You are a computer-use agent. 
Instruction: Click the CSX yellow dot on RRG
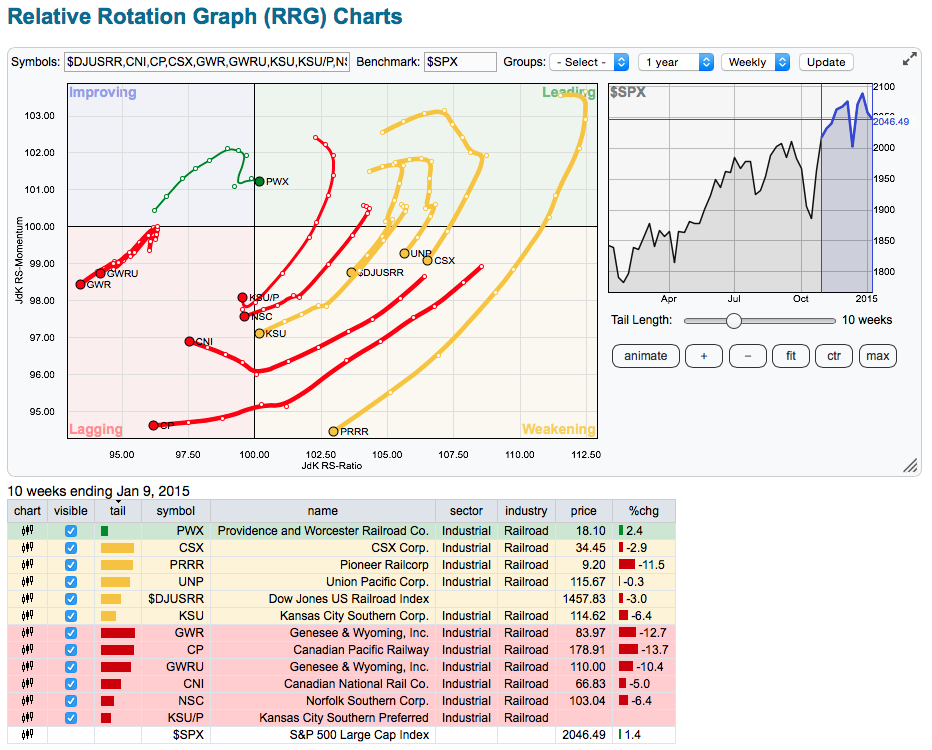pyautogui.click(x=427, y=260)
